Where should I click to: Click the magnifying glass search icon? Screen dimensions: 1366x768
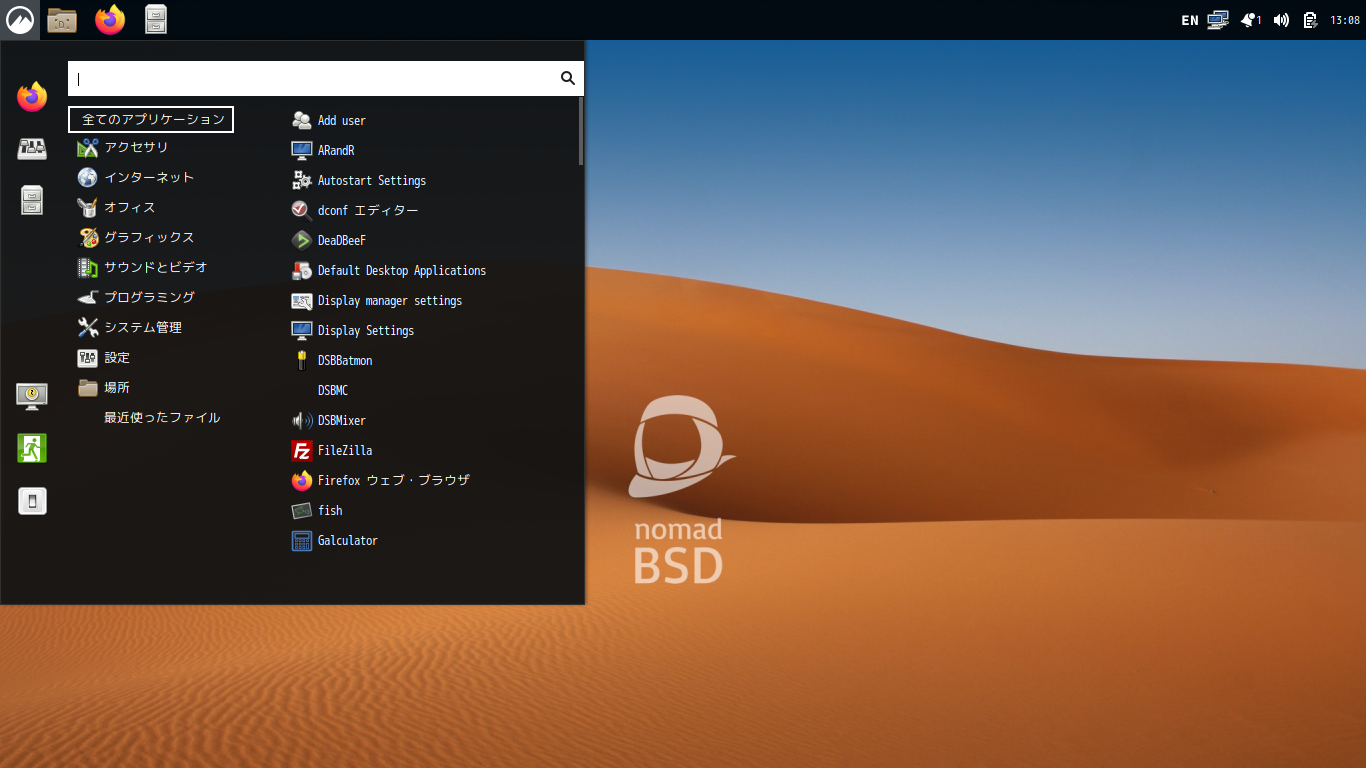click(x=568, y=78)
